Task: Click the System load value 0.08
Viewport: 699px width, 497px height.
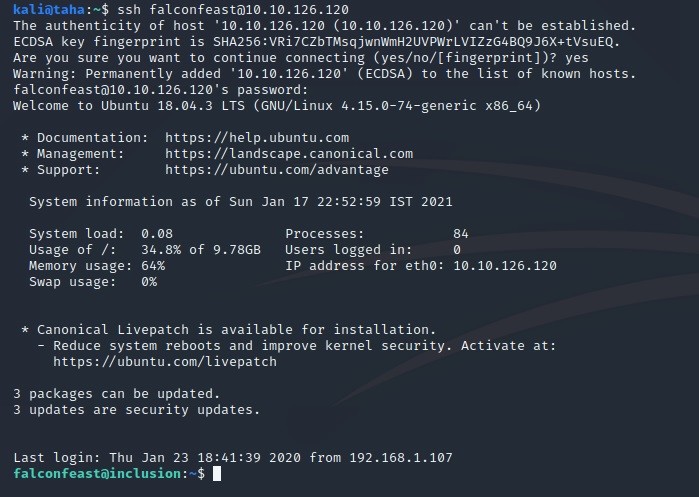Action: coord(157,234)
